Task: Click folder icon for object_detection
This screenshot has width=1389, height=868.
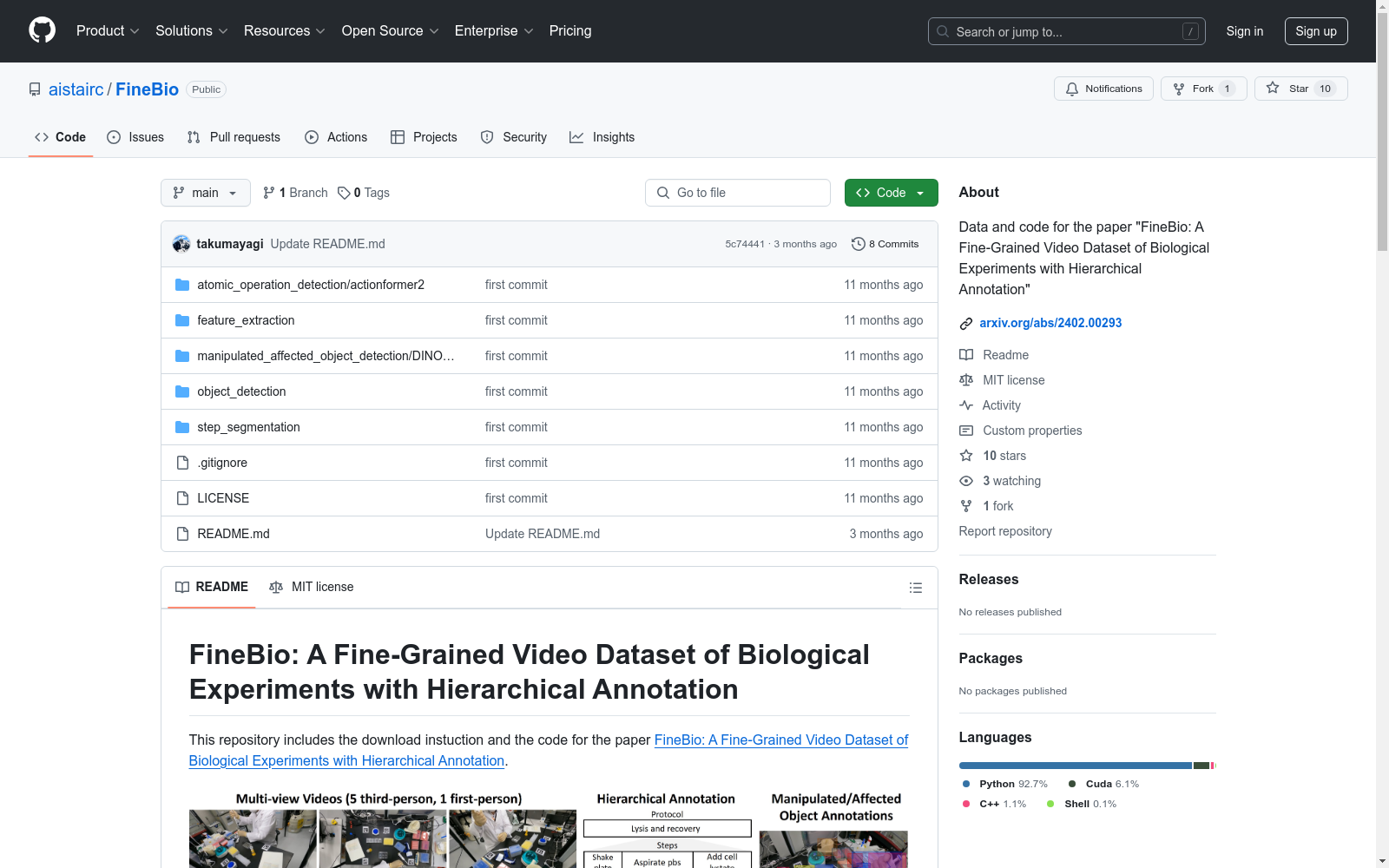Action: (x=182, y=391)
